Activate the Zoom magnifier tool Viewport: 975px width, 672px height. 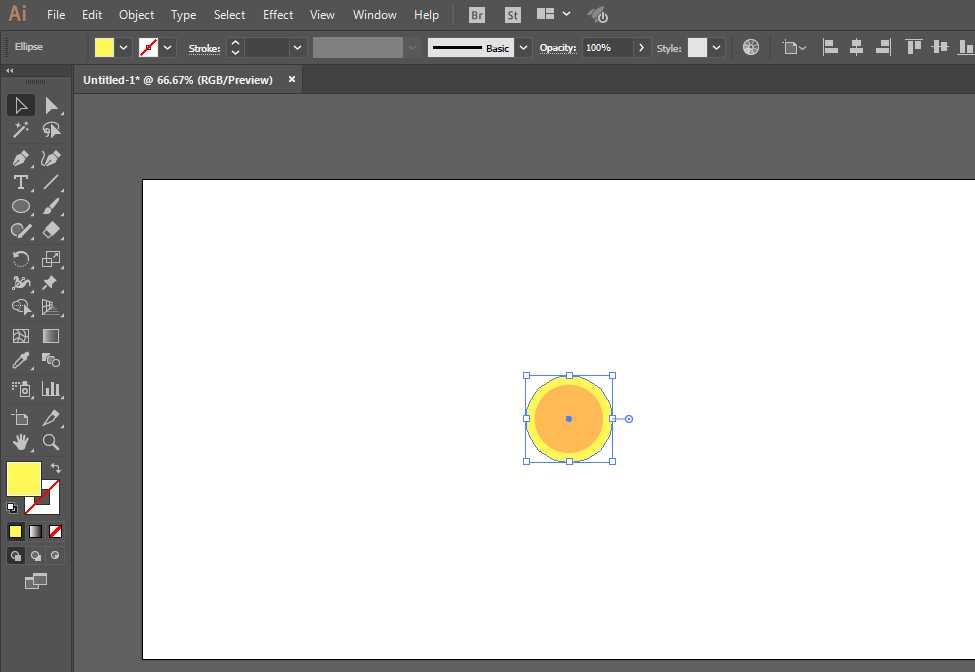click(51, 441)
